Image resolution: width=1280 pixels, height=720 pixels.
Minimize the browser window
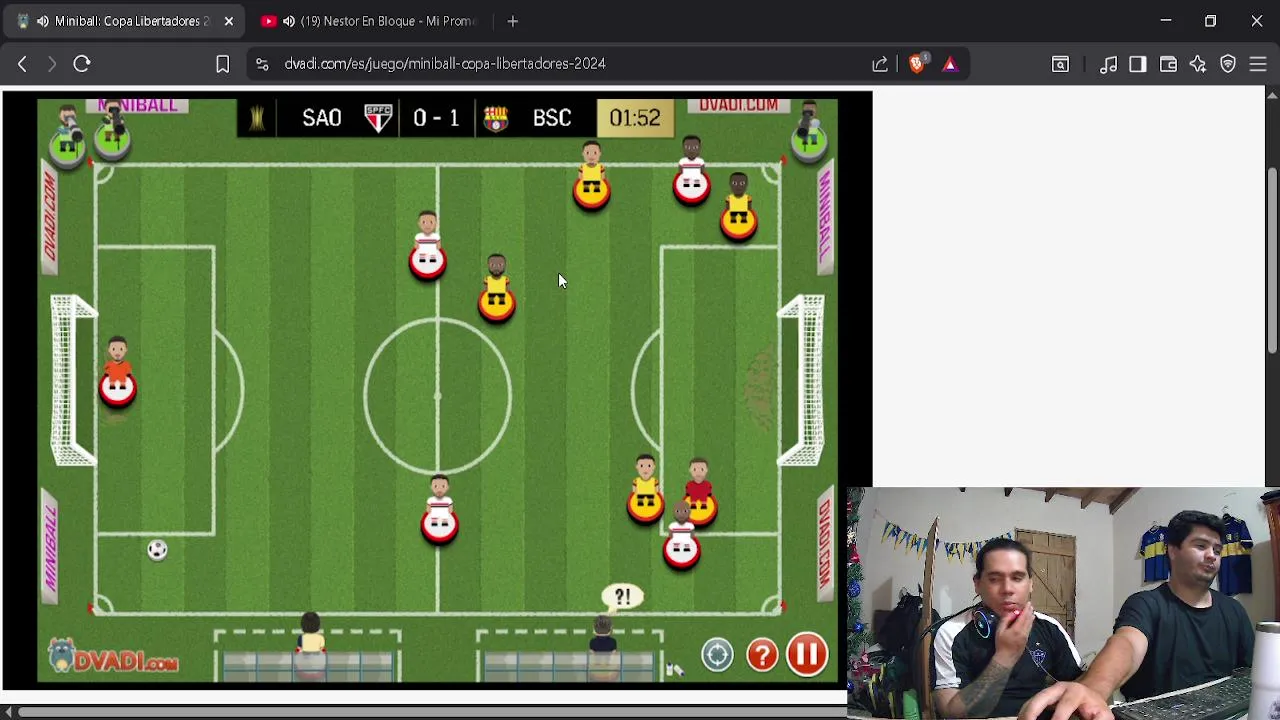[1165, 21]
